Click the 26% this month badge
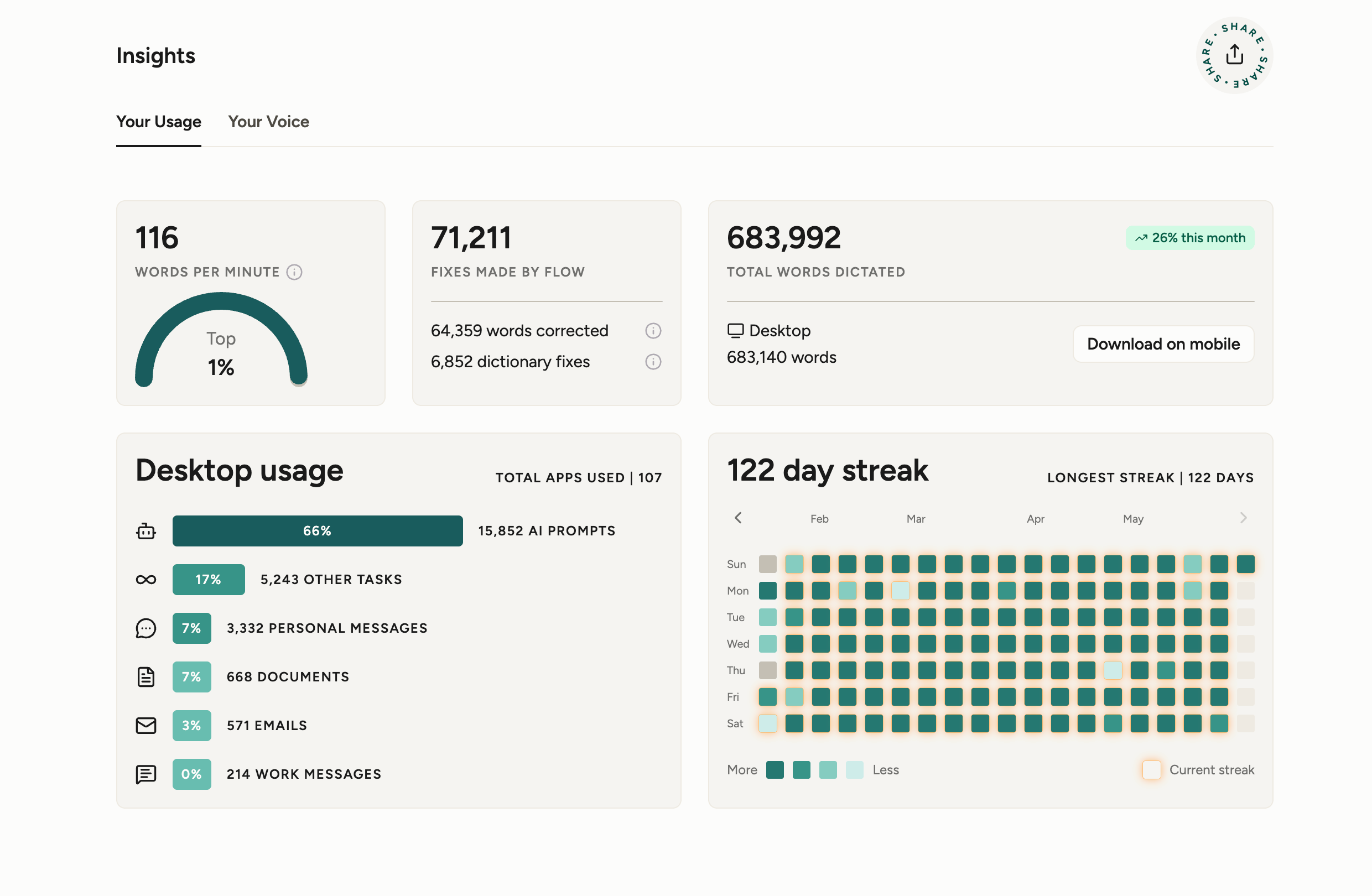The image size is (1372, 896). 1190,238
